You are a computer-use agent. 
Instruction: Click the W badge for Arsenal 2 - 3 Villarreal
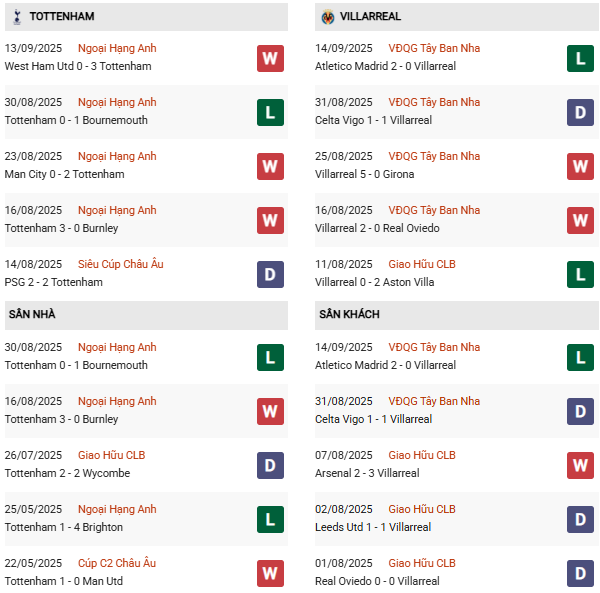click(580, 465)
